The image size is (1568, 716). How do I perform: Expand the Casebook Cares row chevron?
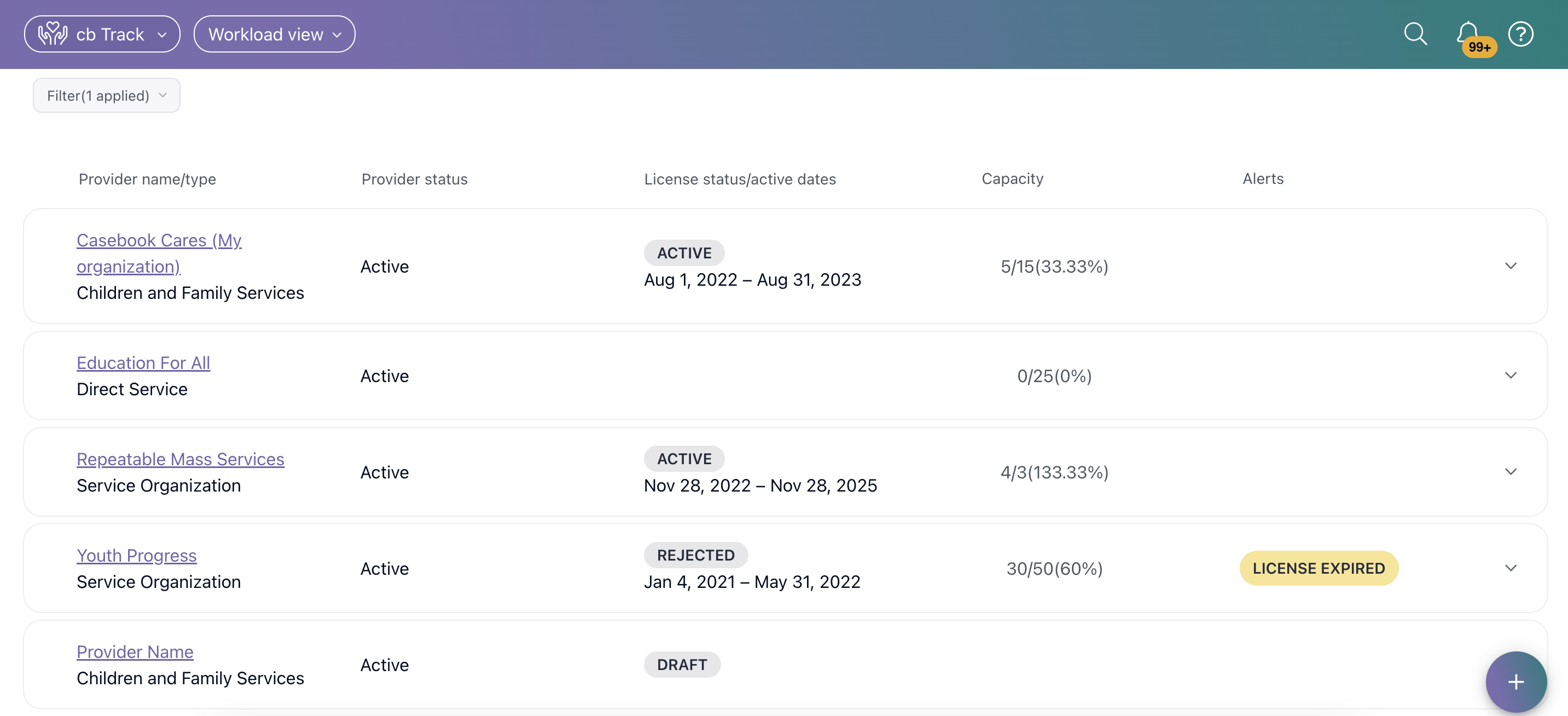click(x=1510, y=266)
